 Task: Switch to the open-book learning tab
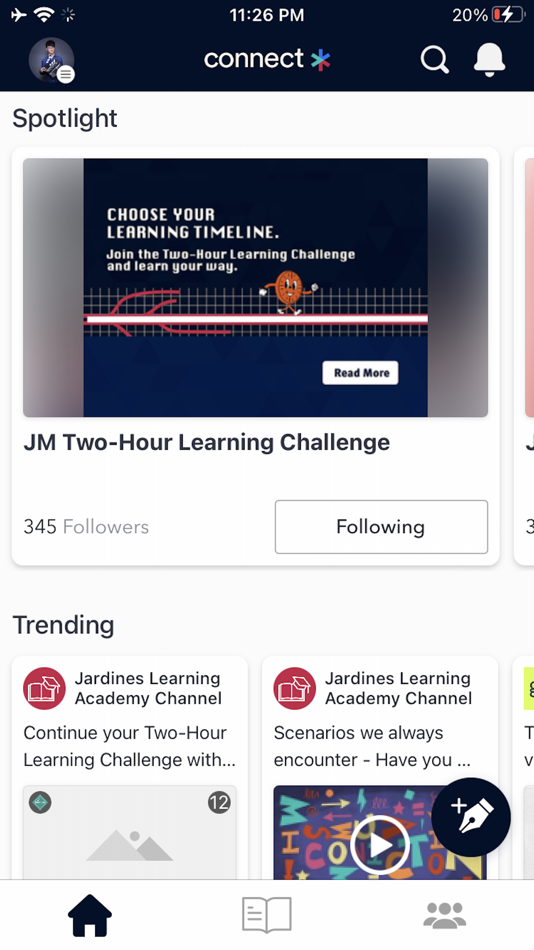[267, 915]
